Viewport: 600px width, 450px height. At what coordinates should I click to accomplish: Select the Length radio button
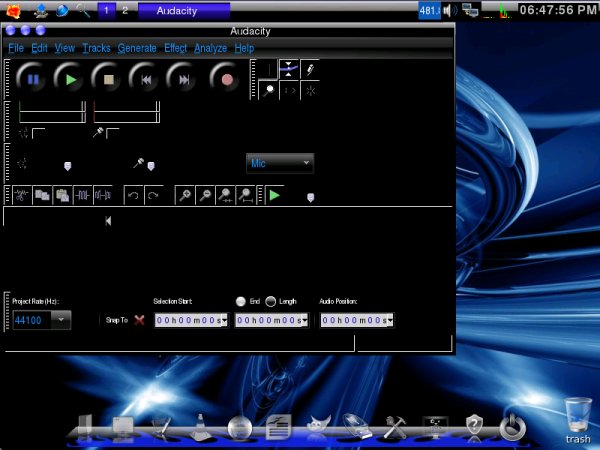pos(271,301)
